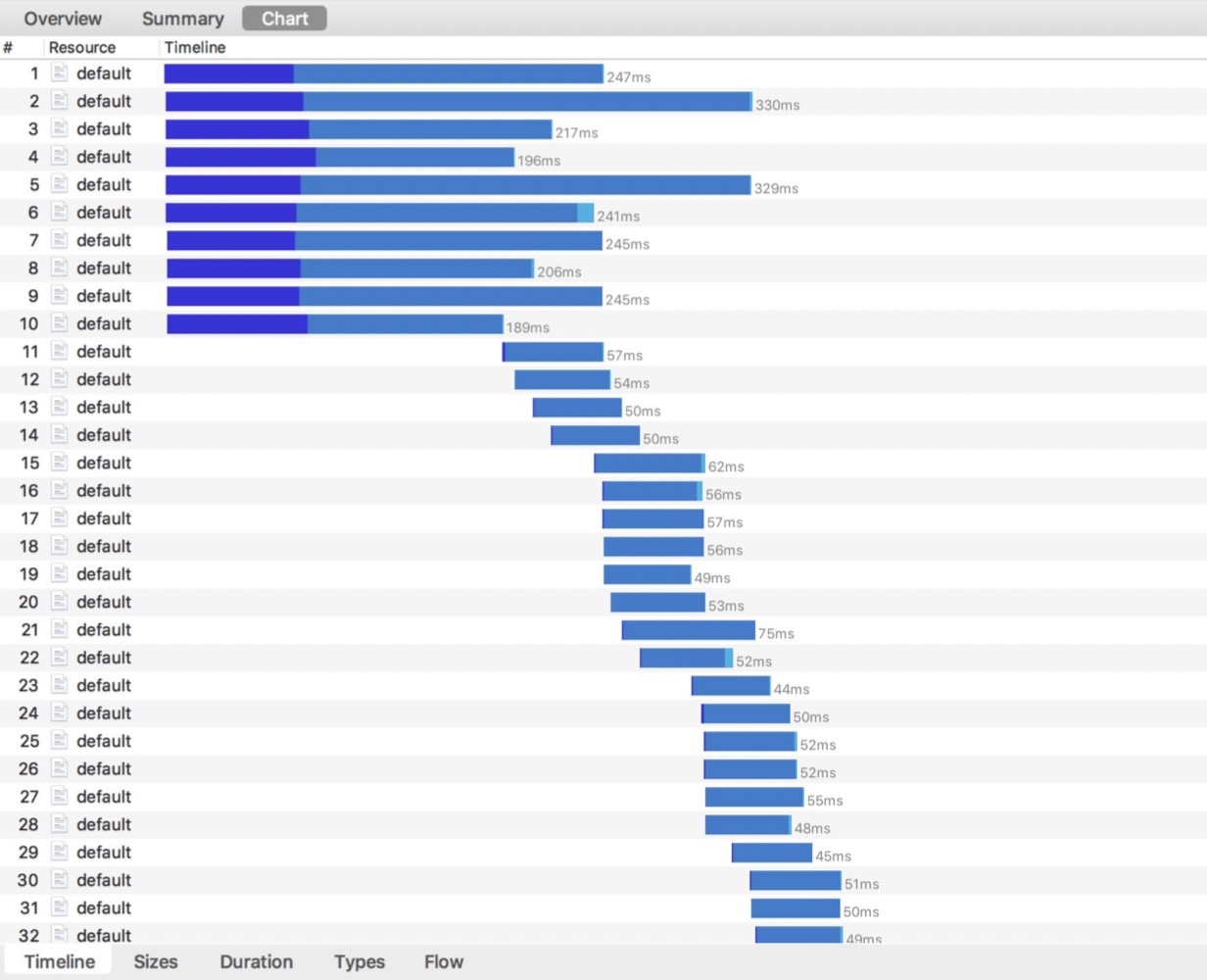
Task: Click the "default" resource name in row 26
Action: coord(104,768)
